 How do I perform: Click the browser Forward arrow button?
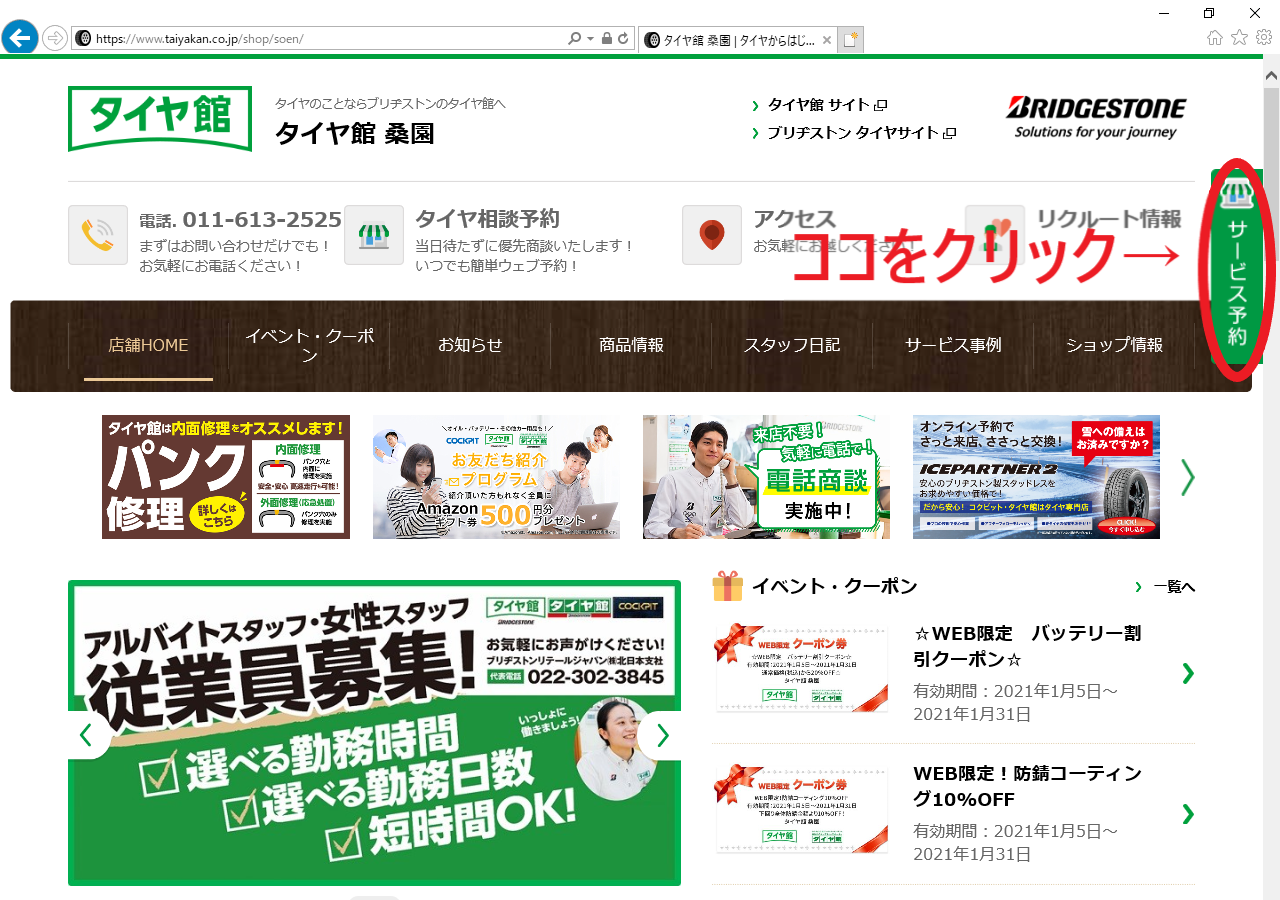[x=55, y=39]
